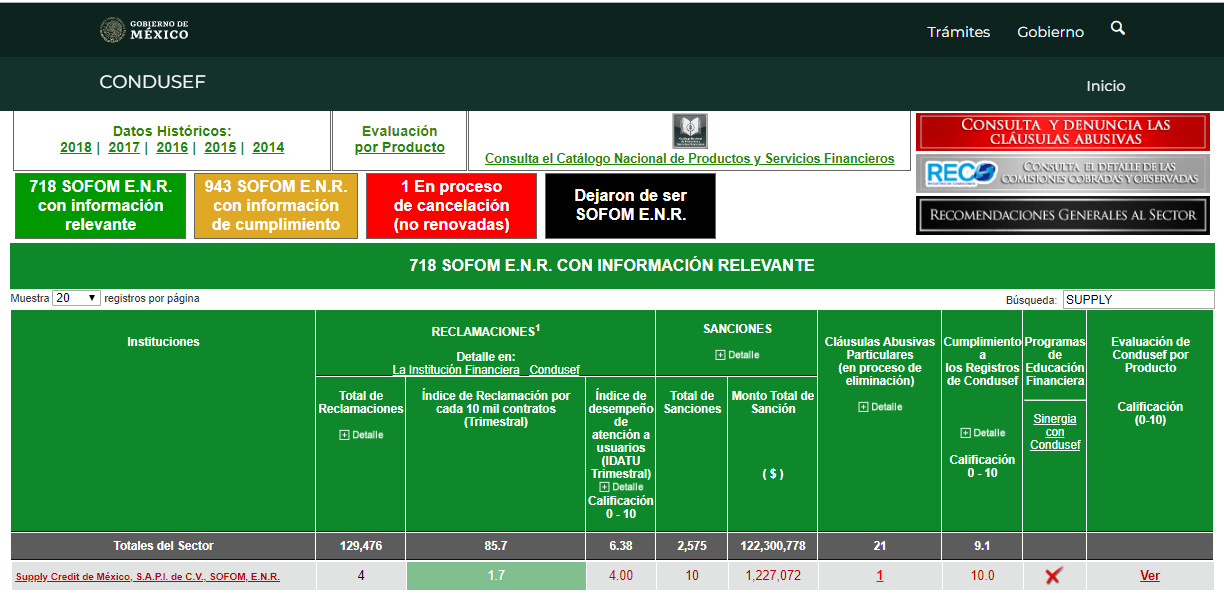Viewport: 1224px width, 603px height.
Task: Open the Trámites menu
Action: pyautogui.click(x=958, y=32)
